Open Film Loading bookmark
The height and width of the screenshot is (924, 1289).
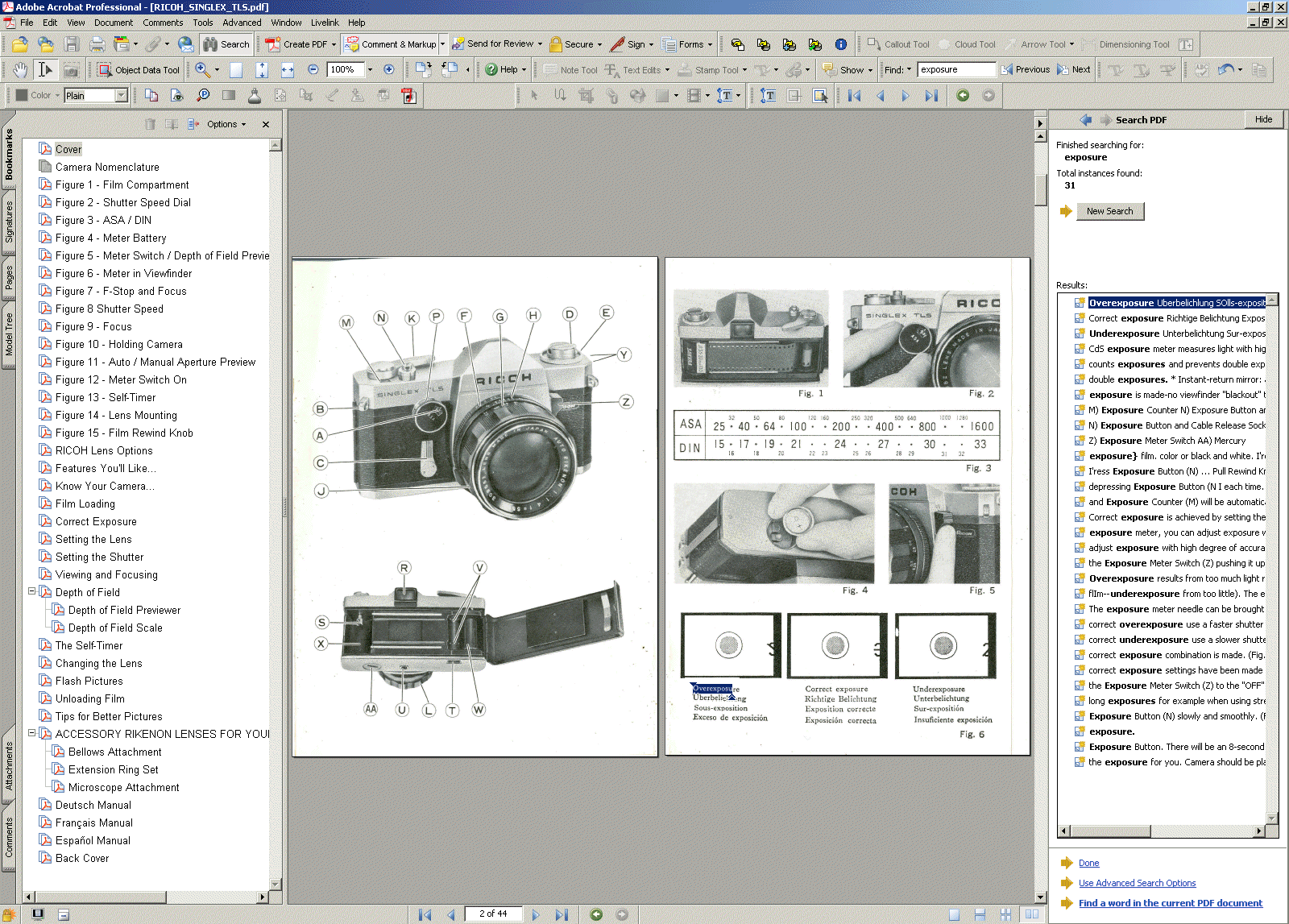pos(85,503)
